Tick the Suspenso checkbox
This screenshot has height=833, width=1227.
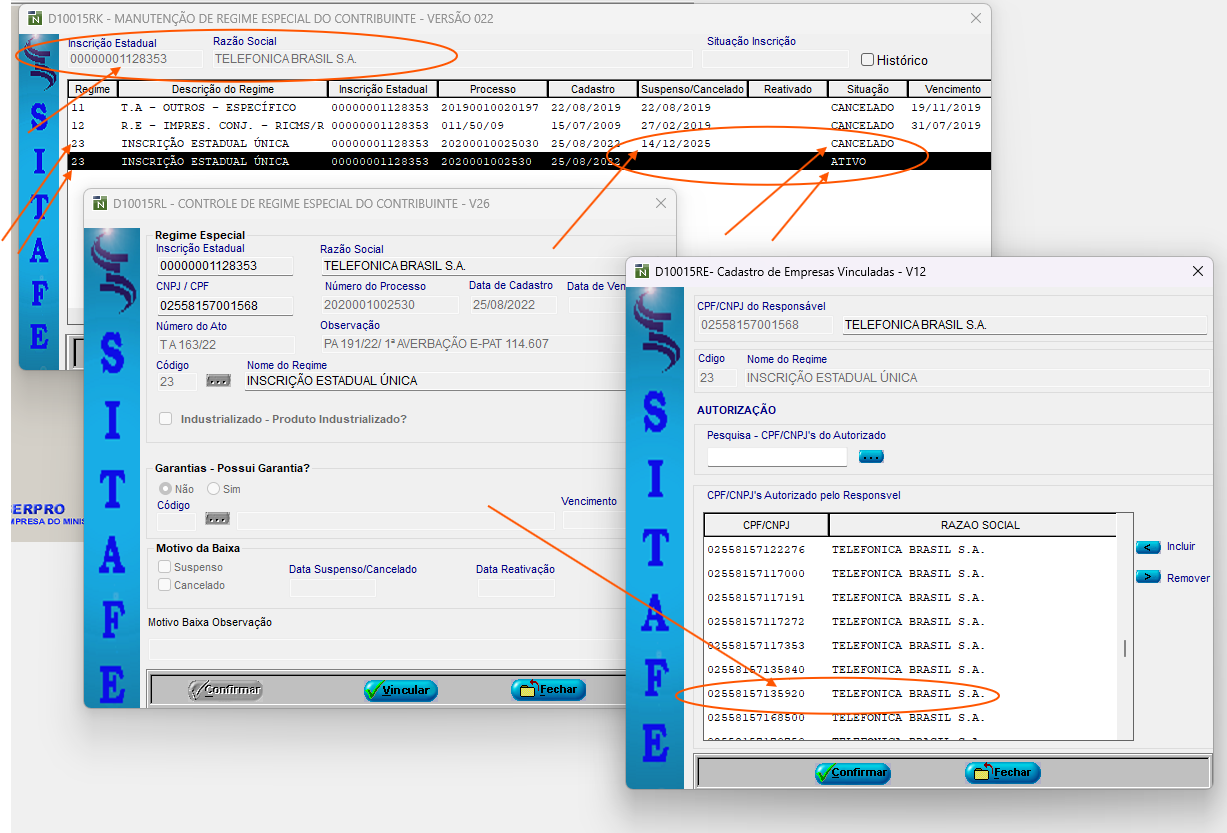pos(165,567)
